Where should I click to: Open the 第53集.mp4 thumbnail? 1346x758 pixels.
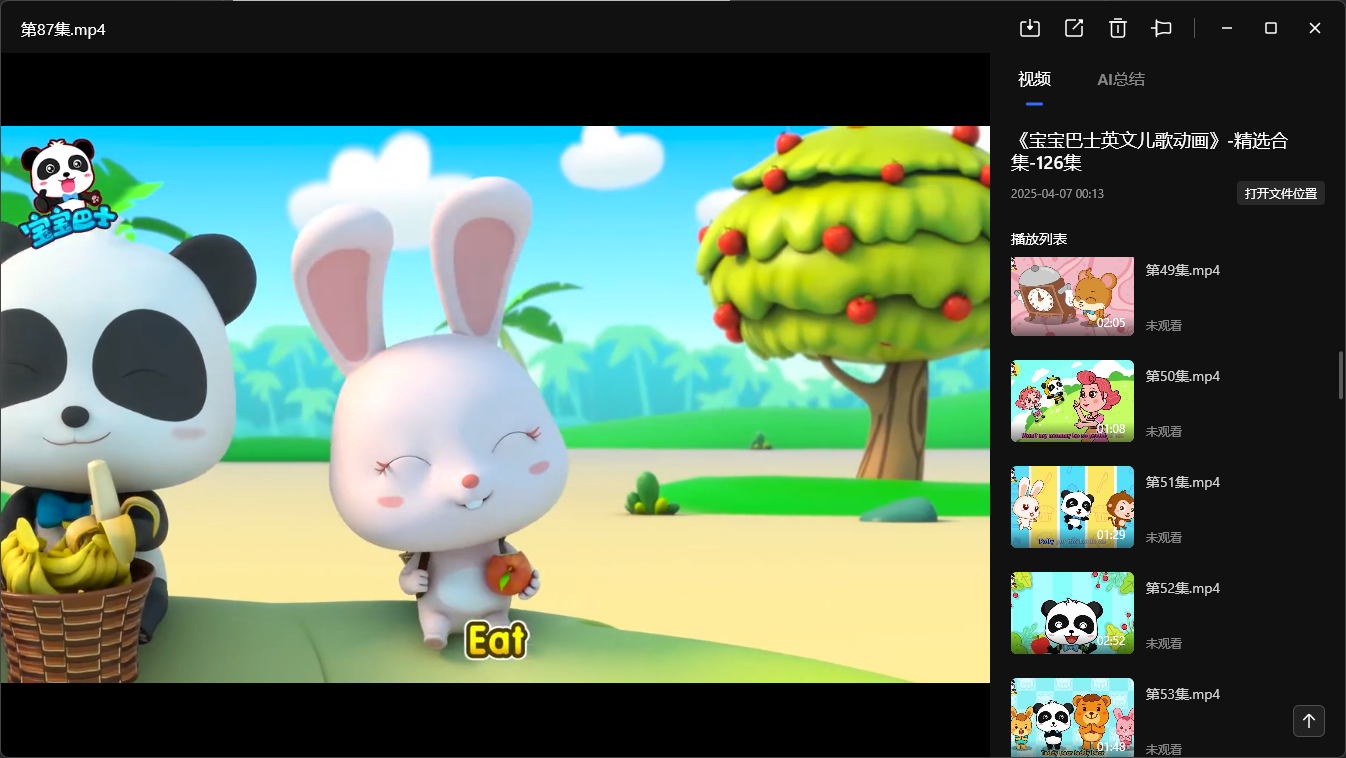point(1072,717)
